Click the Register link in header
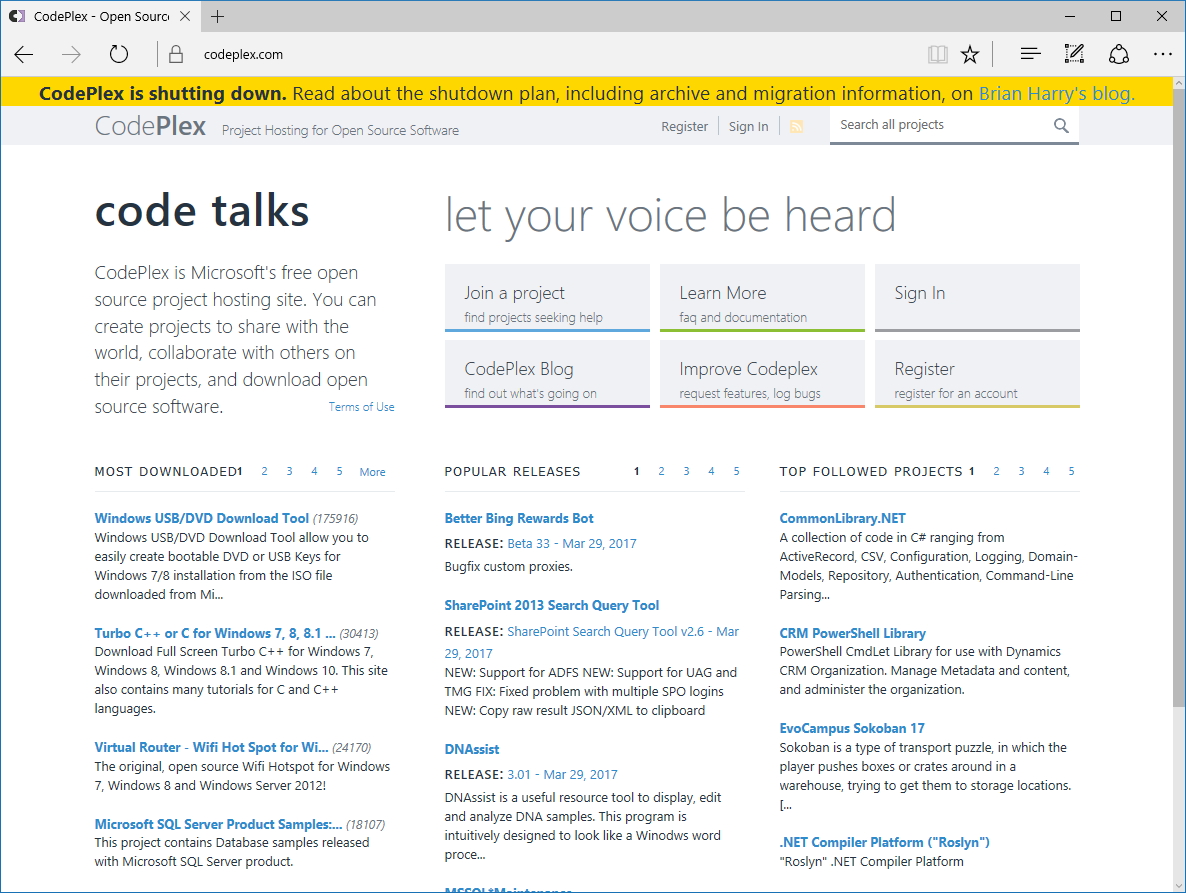The height and width of the screenshot is (893, 1186). 685,126
